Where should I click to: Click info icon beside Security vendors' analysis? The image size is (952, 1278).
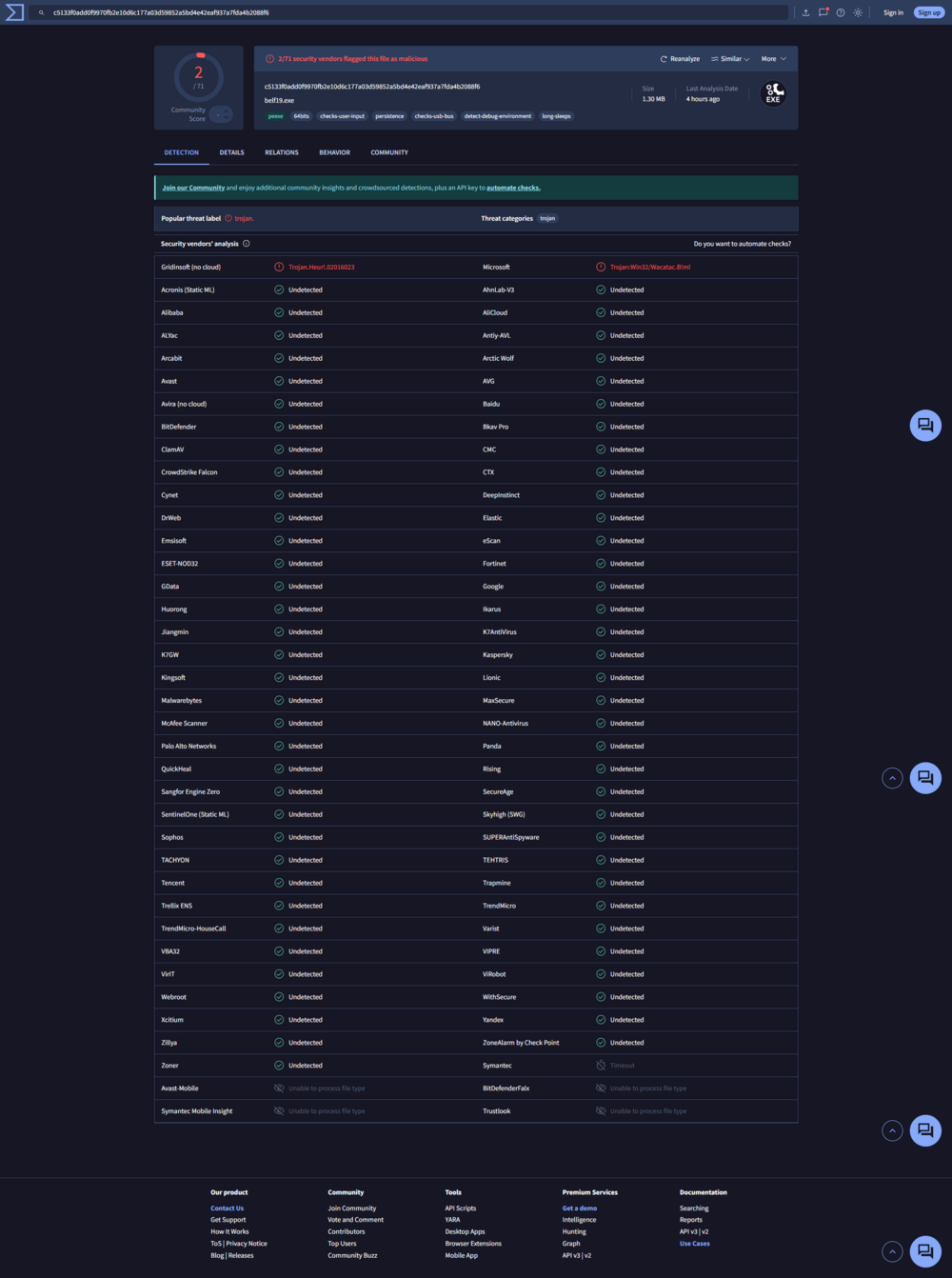point(247,244)
